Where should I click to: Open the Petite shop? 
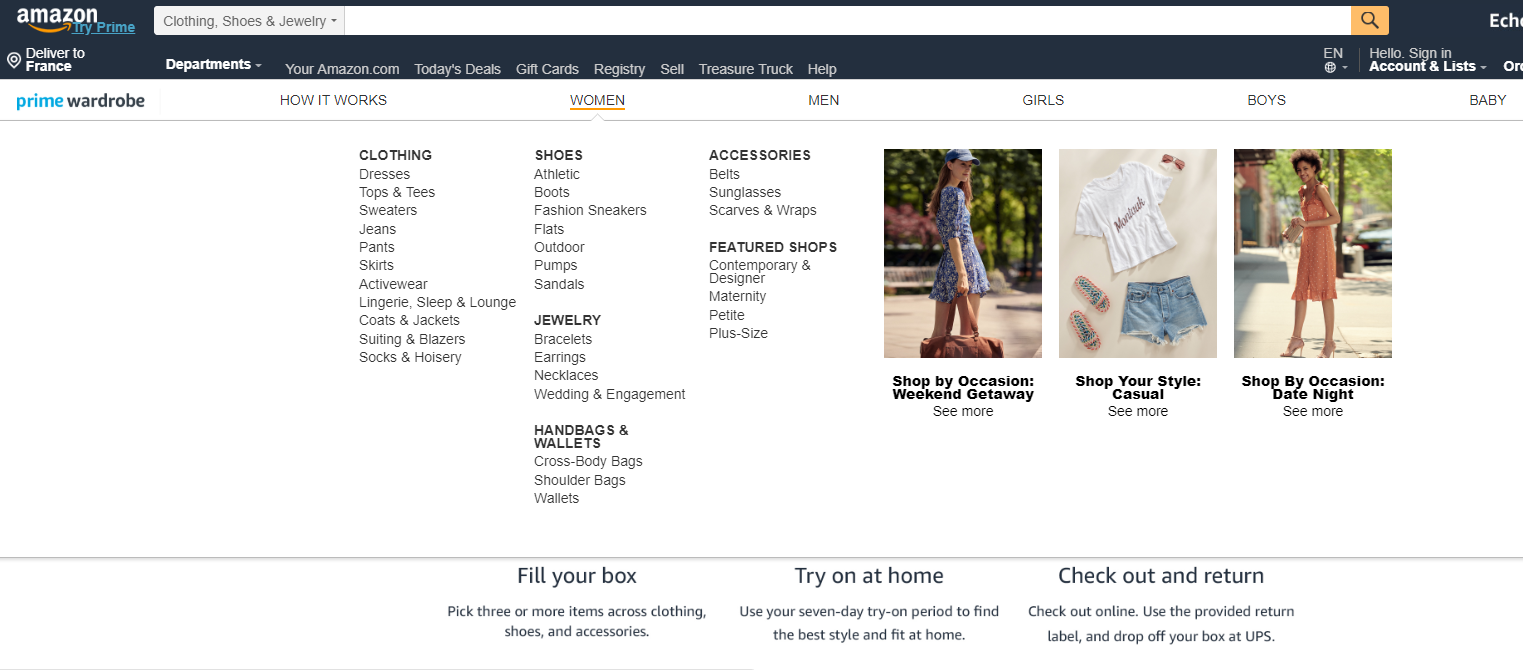click(727, 315)
